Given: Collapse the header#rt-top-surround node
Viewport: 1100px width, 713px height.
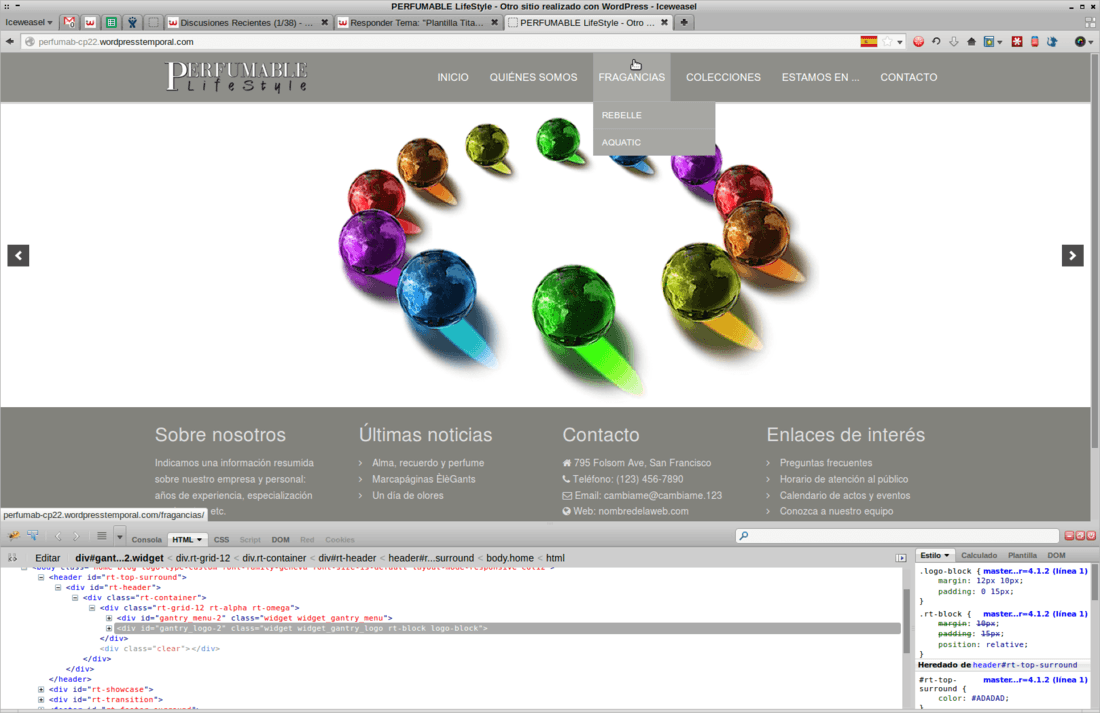Looking at the screenshot, I should (41, 578).
